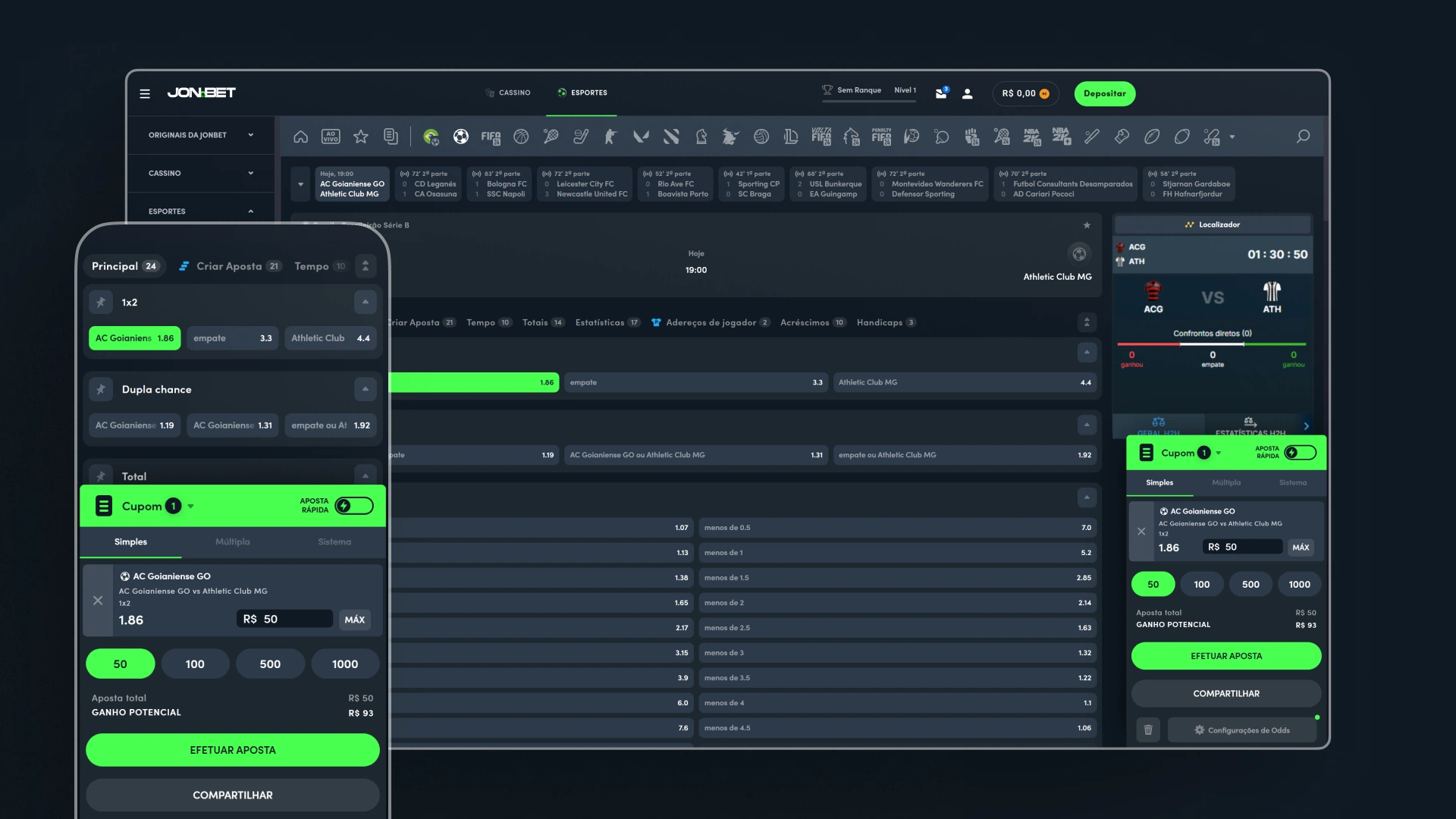This screenshot has height=819, width=1456.
Task: Toggle Aposta Rápida switch on mobile coupon
Action: point(354,506)
